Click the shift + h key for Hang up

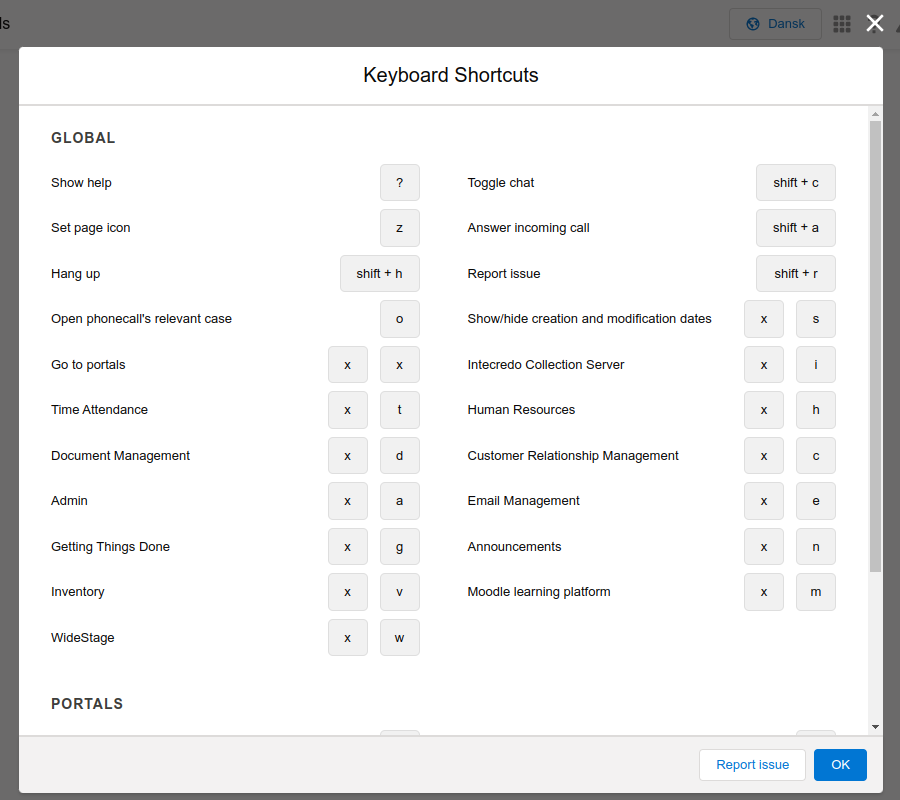point(379,273)
